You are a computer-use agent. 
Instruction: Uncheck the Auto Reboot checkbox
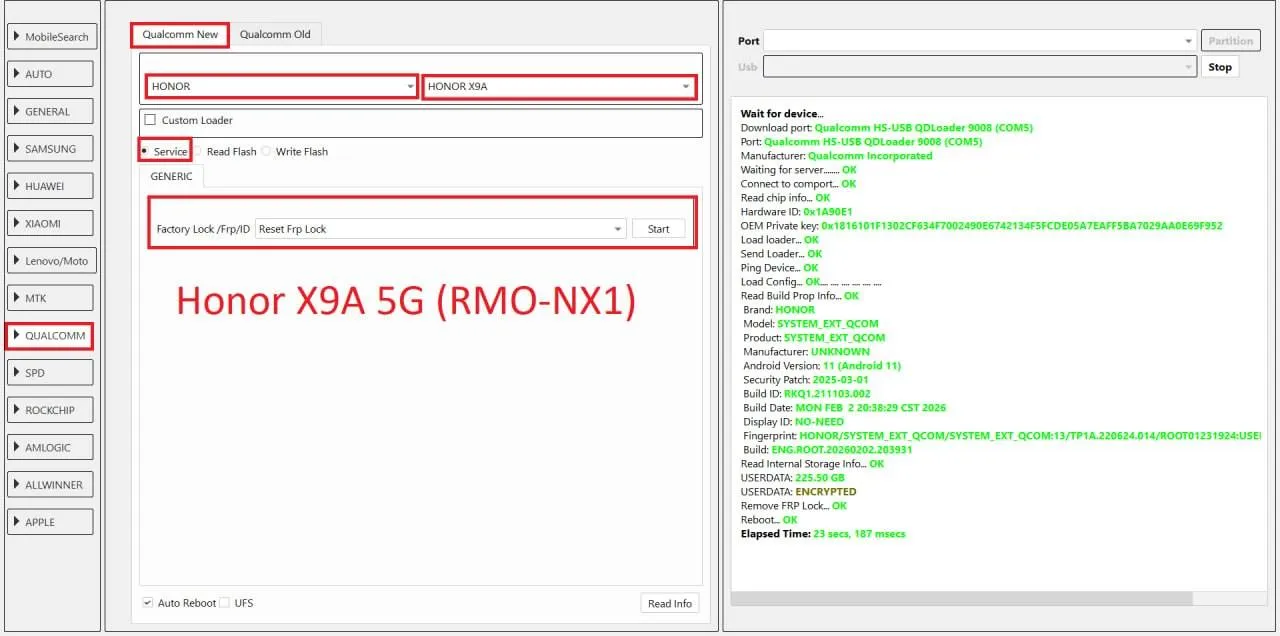148,603
